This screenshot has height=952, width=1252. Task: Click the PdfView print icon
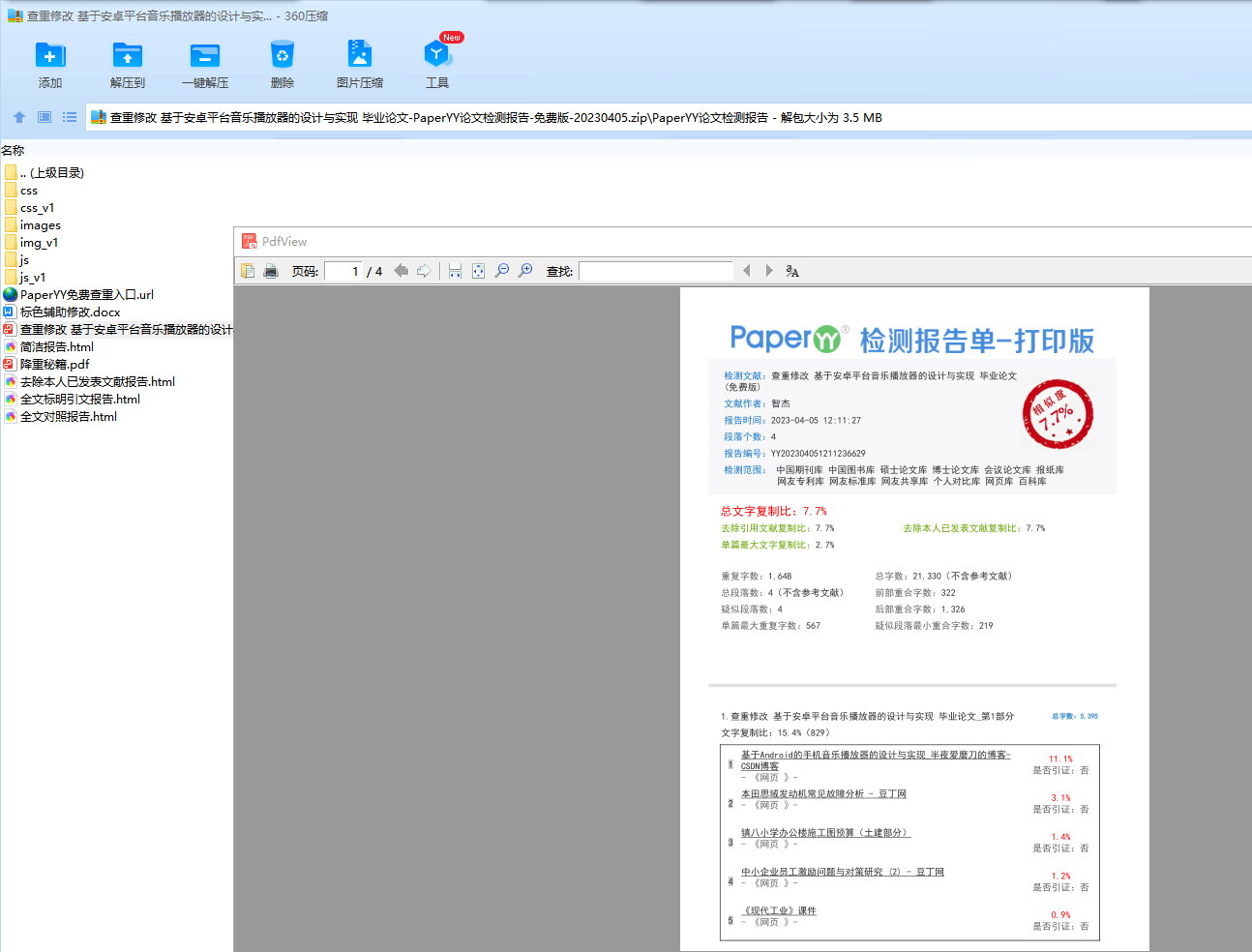point(271,271)
